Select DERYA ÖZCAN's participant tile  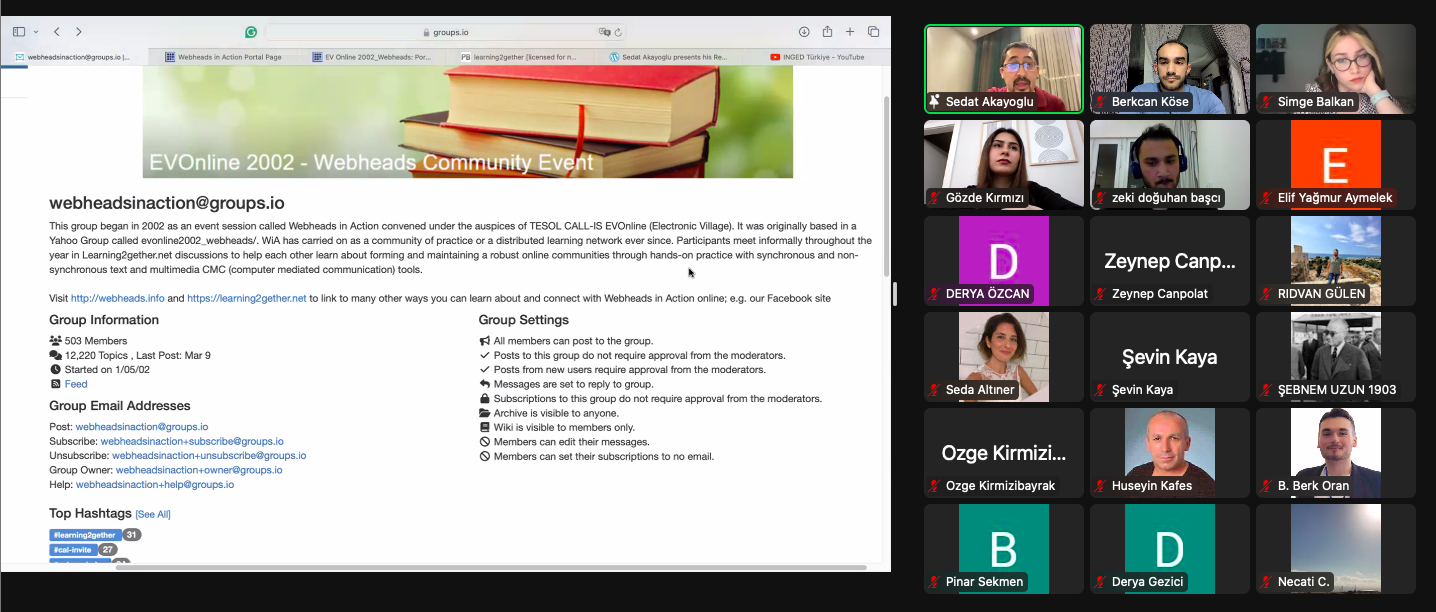(x=1004, y=261)
